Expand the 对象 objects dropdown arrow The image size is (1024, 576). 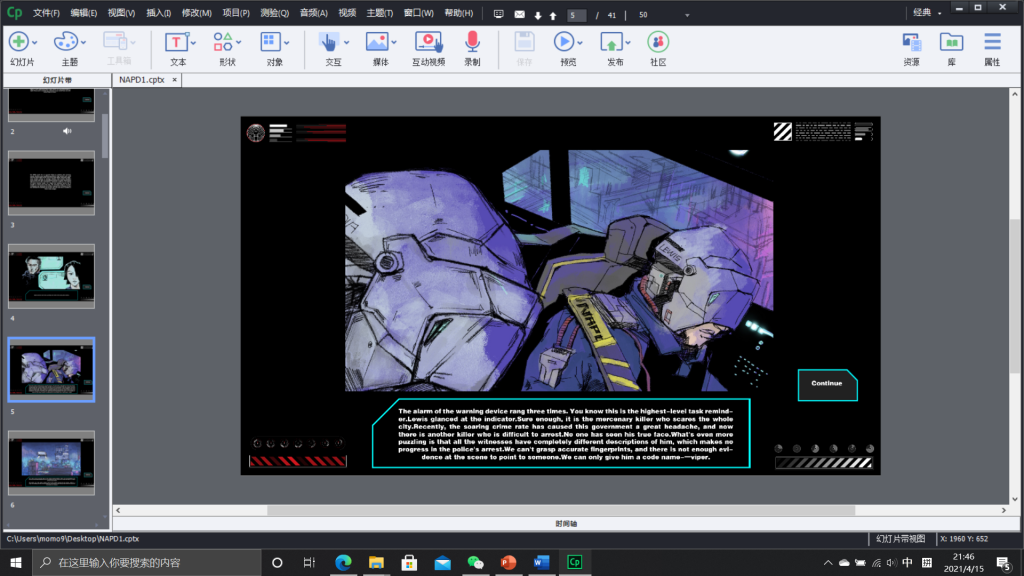[x=287, y=42]
